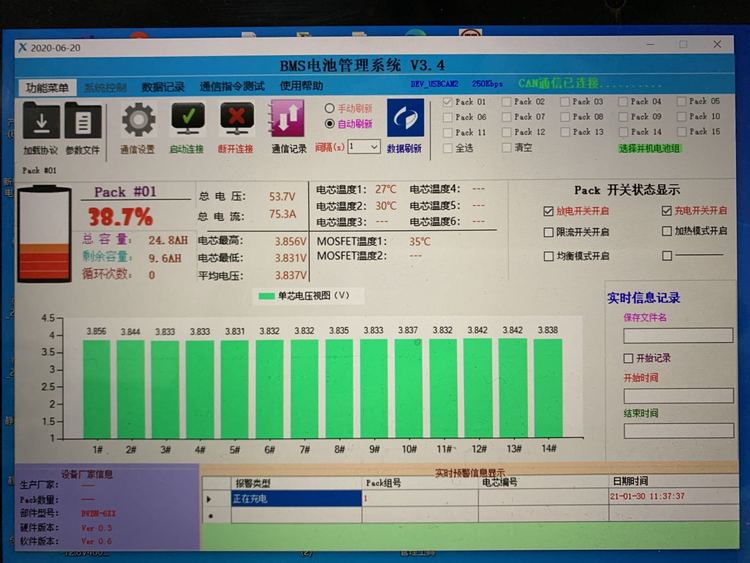
Task: Maximize the BMS window
Action: pyautogui.click(x=683, y=44)
